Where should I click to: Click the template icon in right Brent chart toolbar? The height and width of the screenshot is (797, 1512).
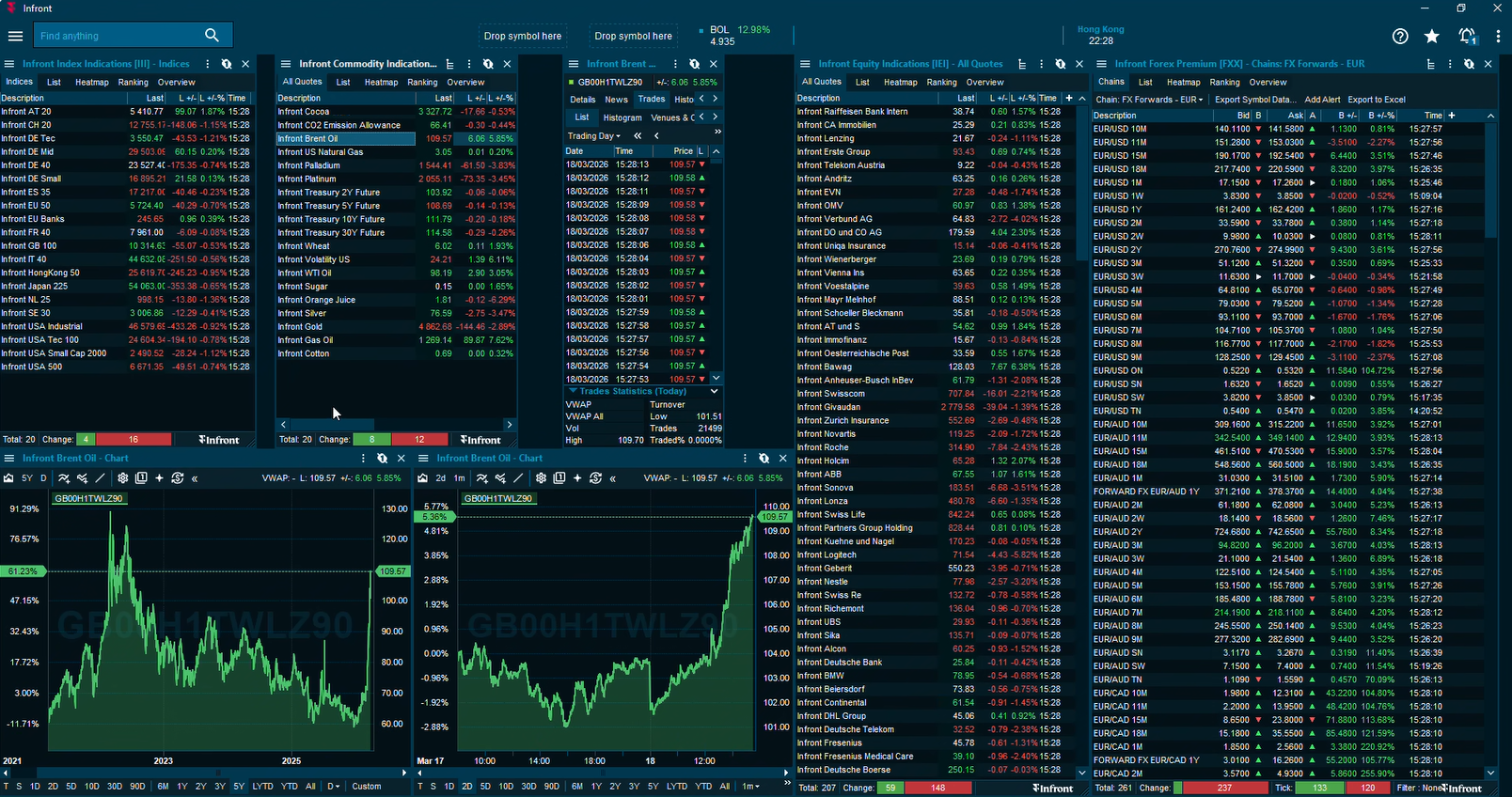coord(559,478)
